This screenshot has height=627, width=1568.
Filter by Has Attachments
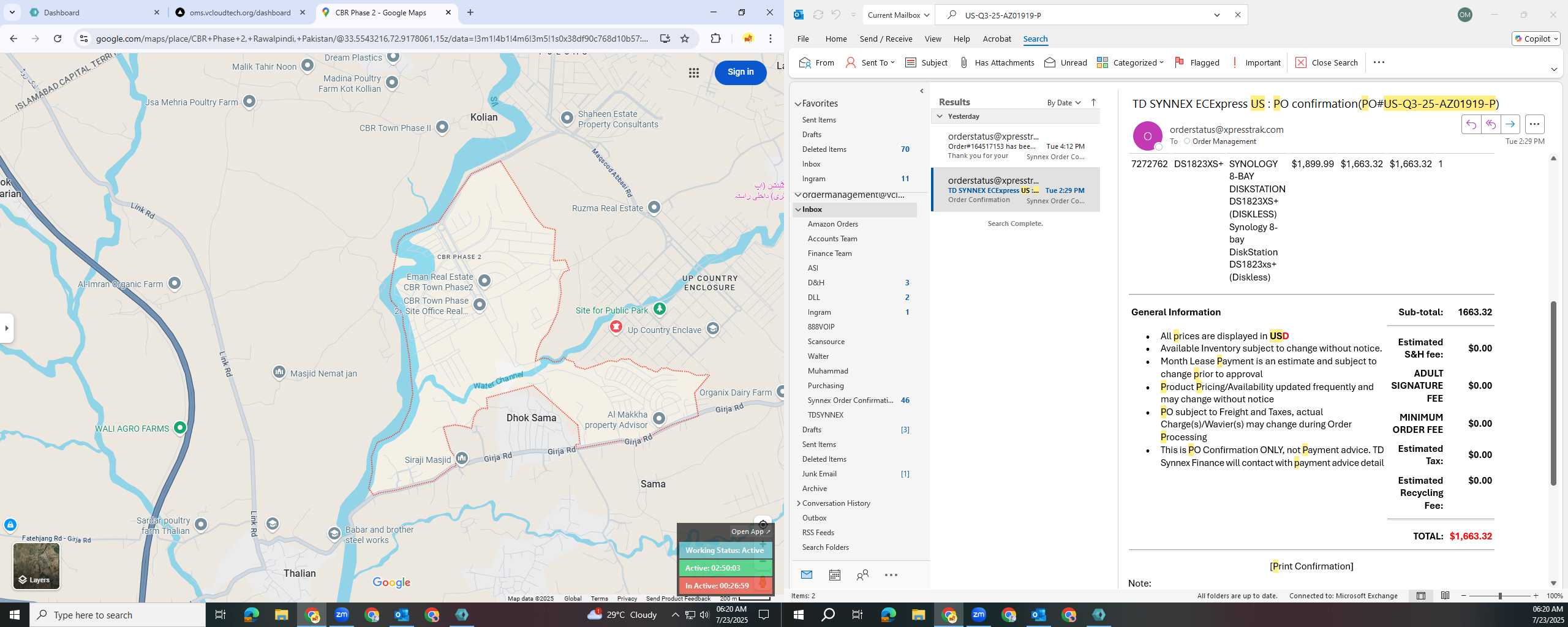997,62
